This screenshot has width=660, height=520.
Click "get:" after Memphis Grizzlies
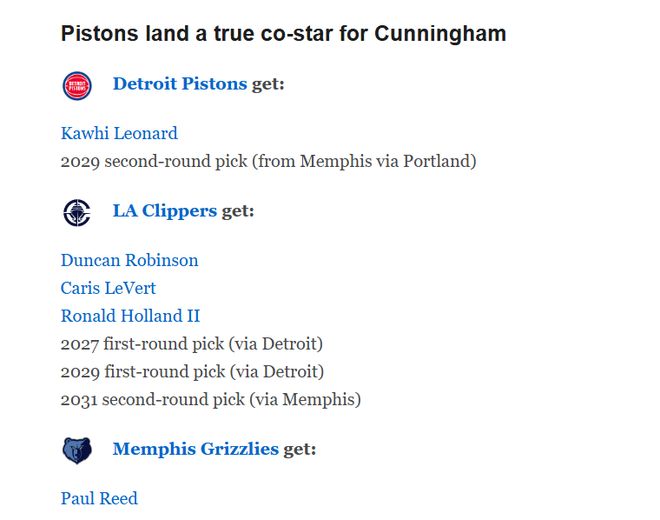[x=300, y=449]
